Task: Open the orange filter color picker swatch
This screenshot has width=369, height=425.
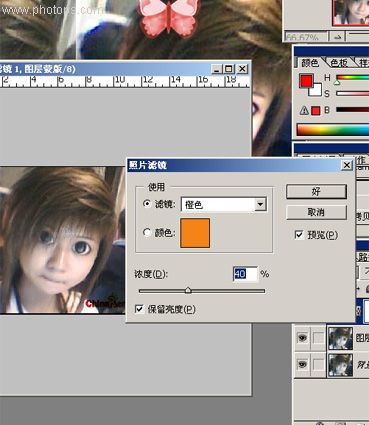Action: 195,233
